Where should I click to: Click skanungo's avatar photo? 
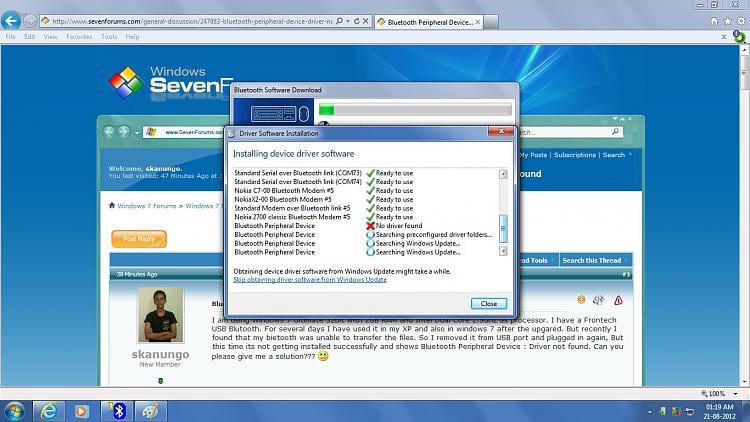(161, 315)
